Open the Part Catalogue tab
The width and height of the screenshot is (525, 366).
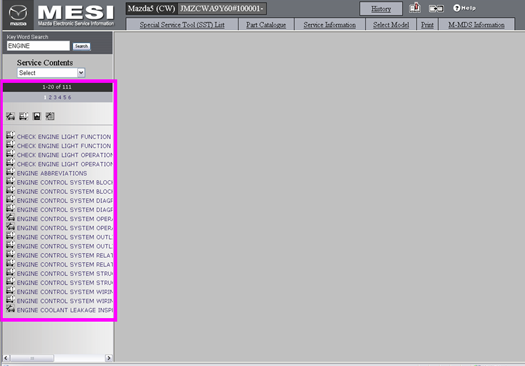pyautogui.click(x=266, y=25)
